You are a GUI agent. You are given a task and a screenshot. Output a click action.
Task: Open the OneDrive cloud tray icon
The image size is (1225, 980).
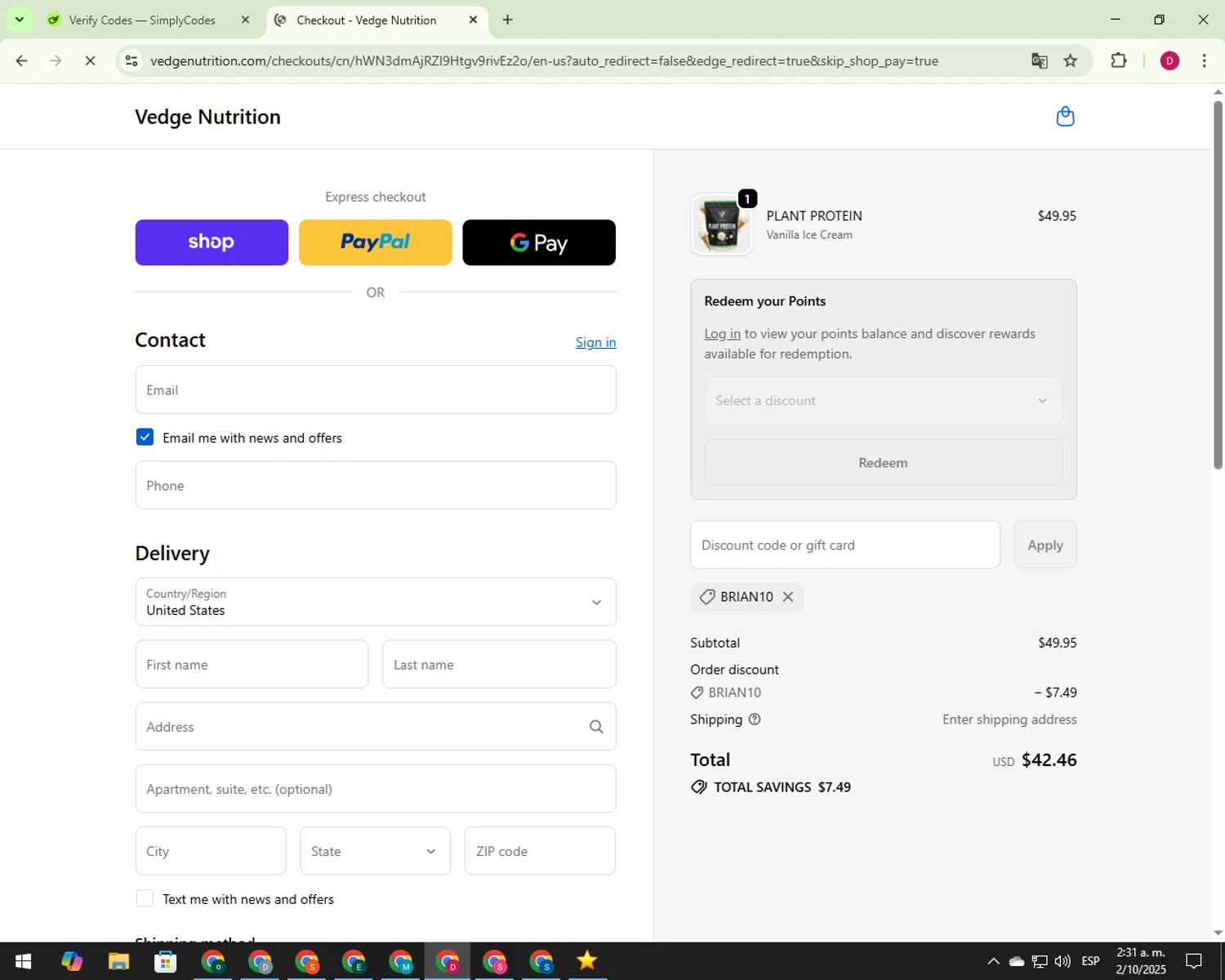1017,961
